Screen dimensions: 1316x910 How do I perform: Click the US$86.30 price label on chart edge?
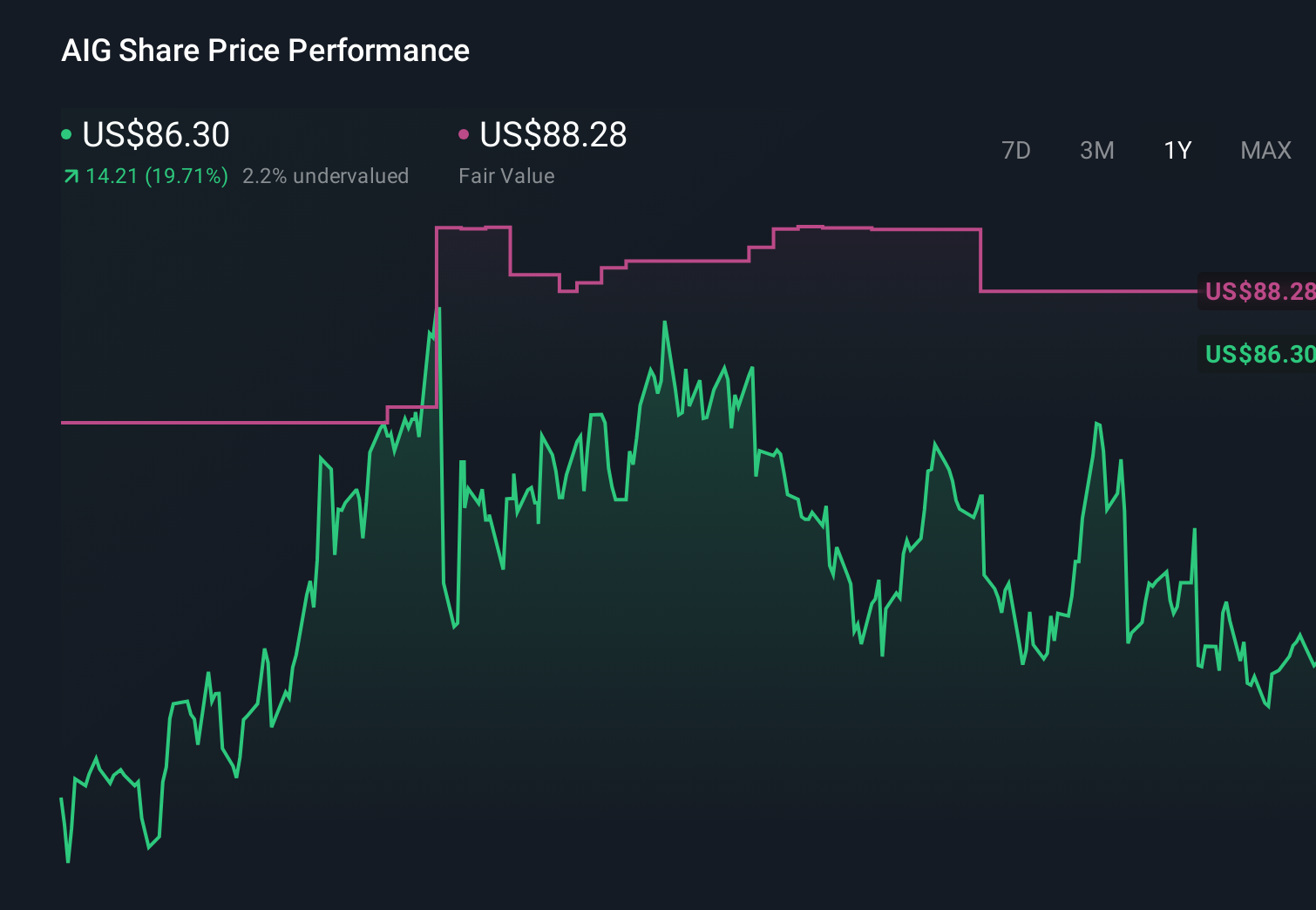tap(1258, 355)
